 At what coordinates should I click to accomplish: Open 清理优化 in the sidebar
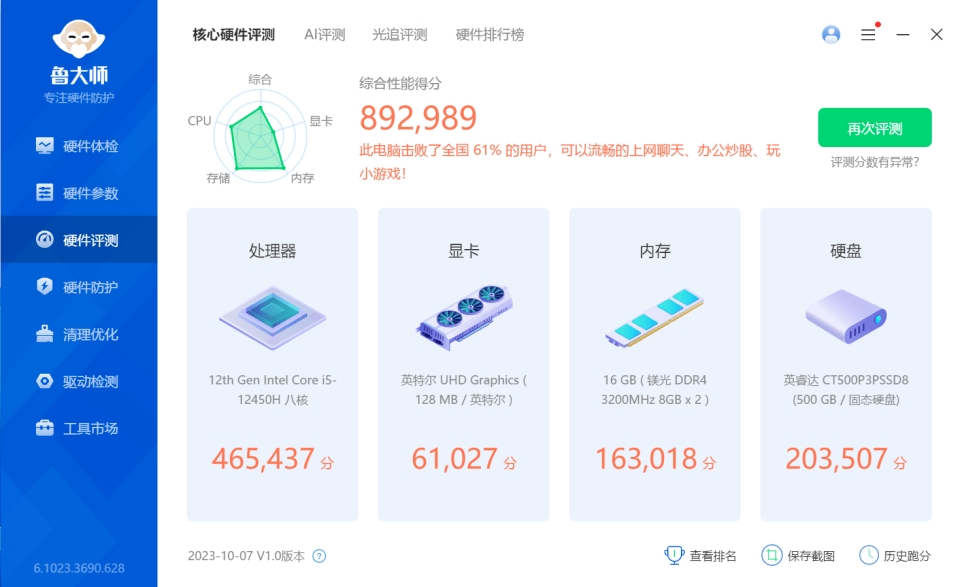coord(79,334)
